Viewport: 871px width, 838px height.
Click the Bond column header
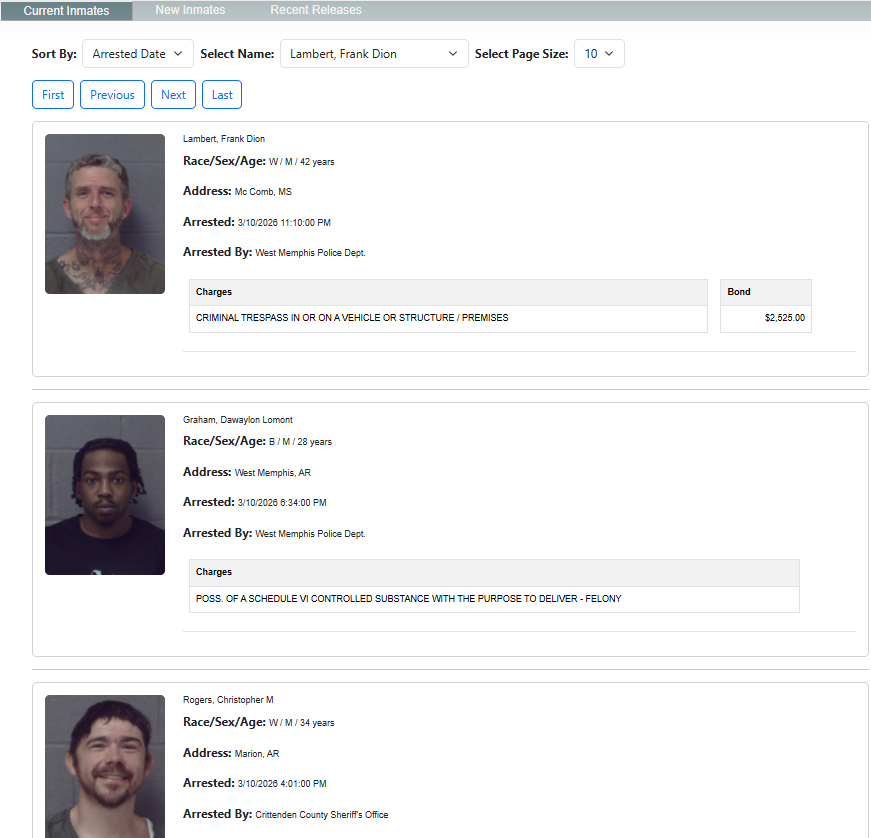pyautogui.click(x=765, y=292)
